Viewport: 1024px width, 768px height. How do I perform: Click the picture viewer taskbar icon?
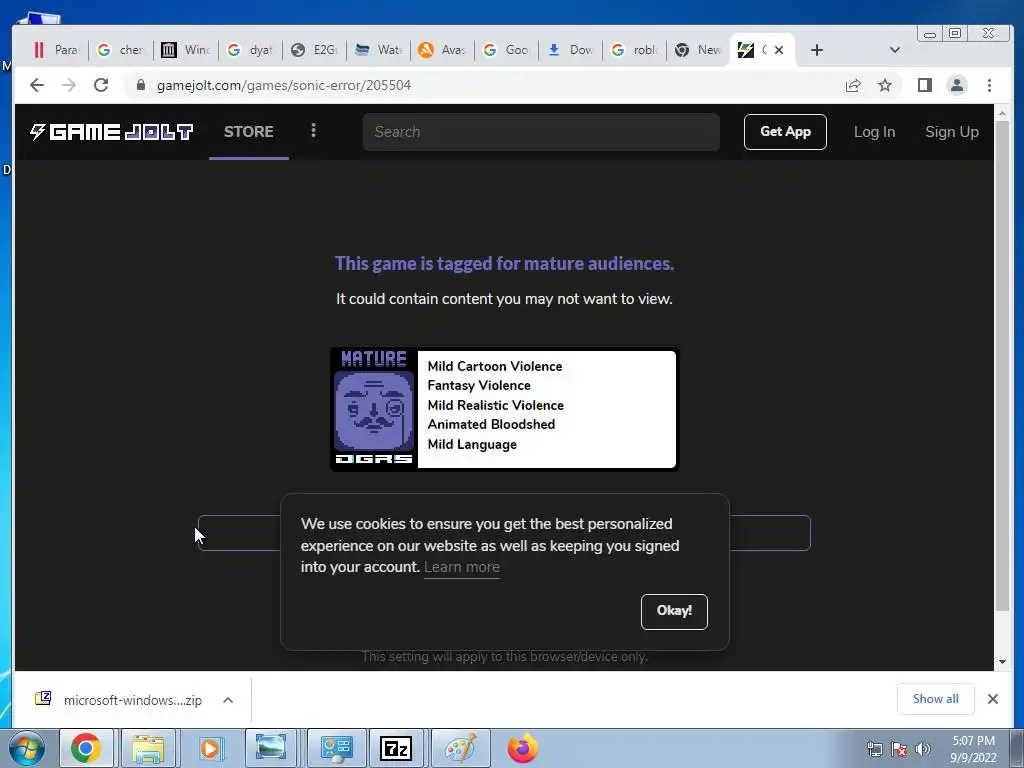tap(270, 748)
